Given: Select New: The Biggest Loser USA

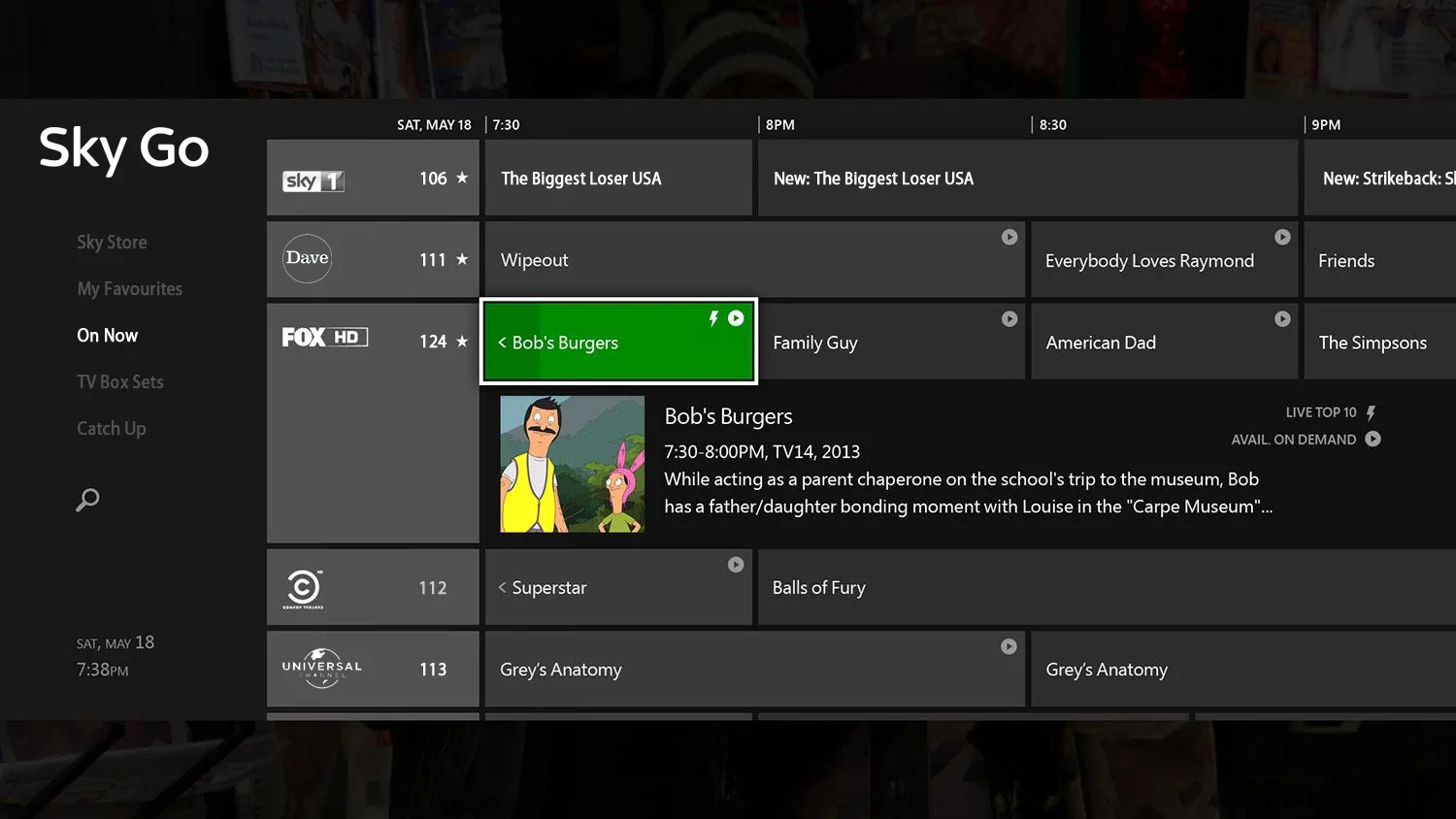Looking at the screenshot, I should (1028, 178).
